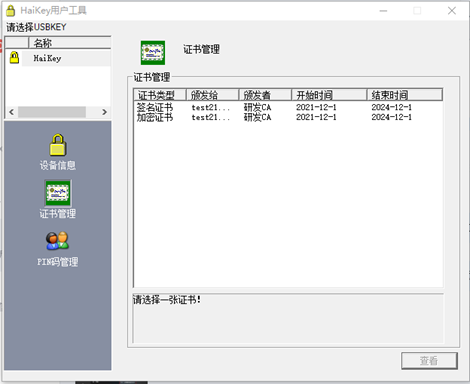Click 研发CA in the 加密证书 row

(x=257, y=117)
